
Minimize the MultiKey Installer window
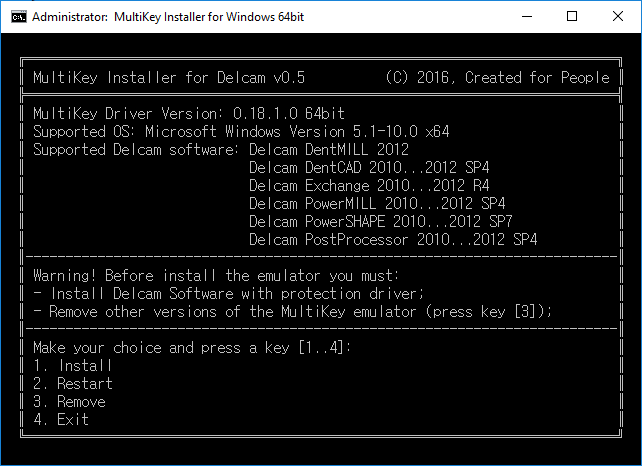pos(527,16)
